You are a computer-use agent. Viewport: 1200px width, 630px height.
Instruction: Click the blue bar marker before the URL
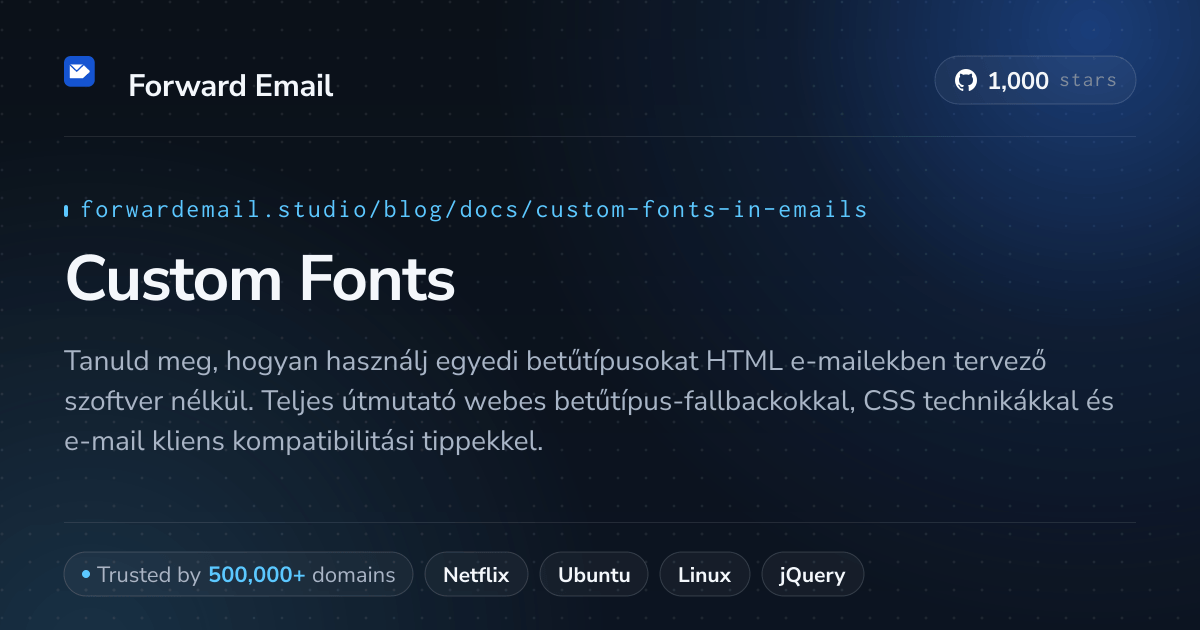pos(66,210)
